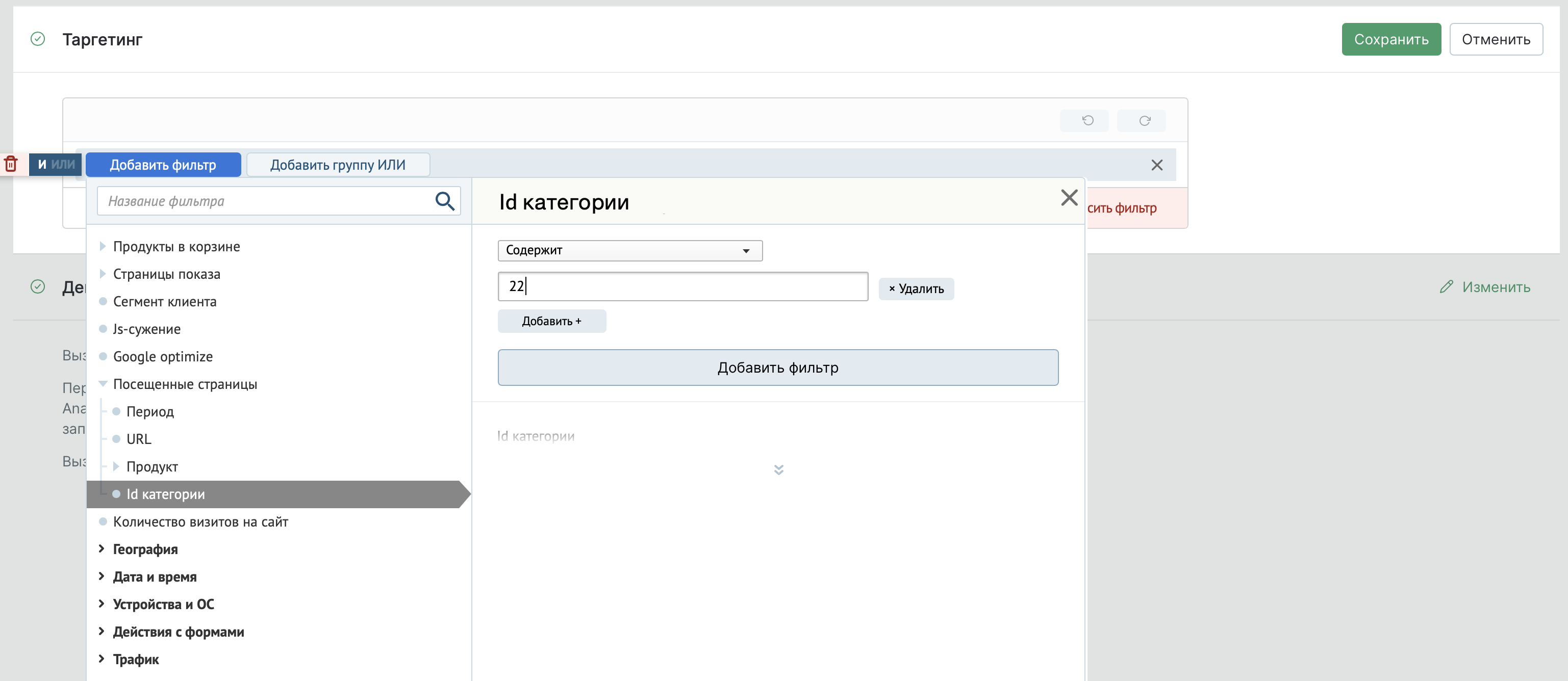This screenshot has height=681, width=1568.
Task: Select the Id категории tree item
Action: pos(279,494)
